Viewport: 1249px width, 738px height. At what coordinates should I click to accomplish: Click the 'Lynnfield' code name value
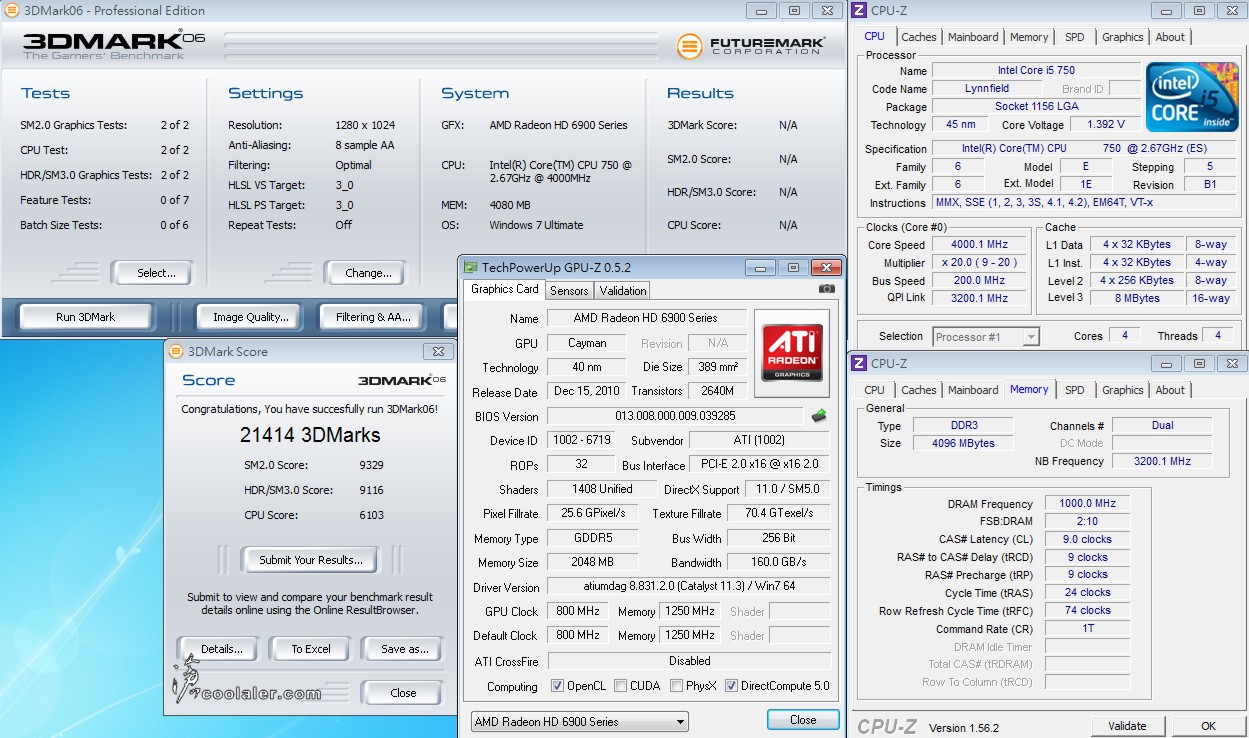click(987, 88)
